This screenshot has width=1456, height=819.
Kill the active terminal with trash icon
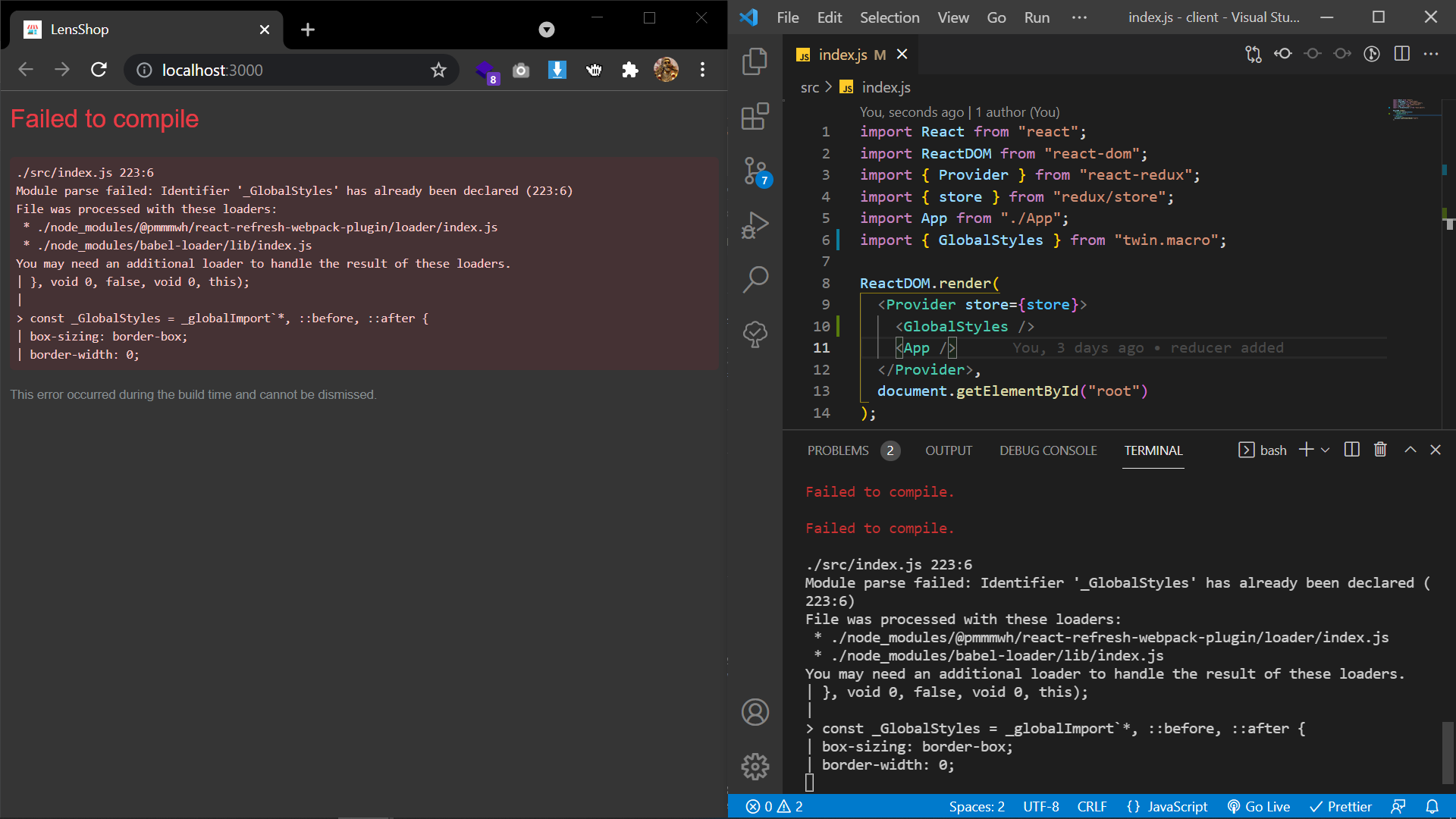point(1379,449)
